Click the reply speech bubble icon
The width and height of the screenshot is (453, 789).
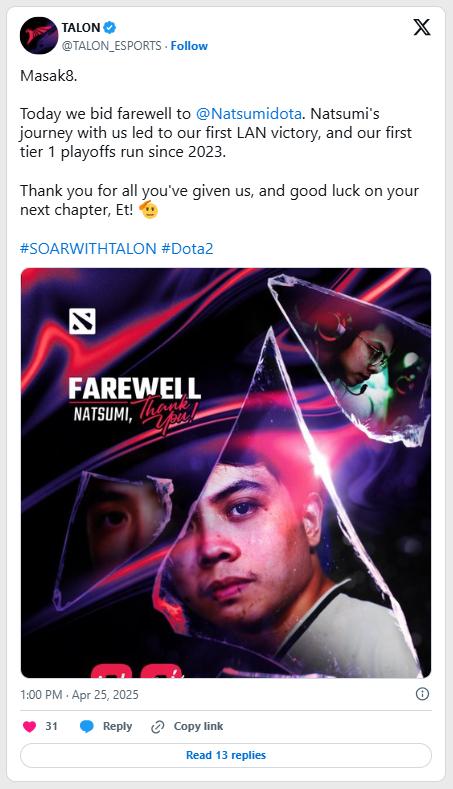click(87, 726)
